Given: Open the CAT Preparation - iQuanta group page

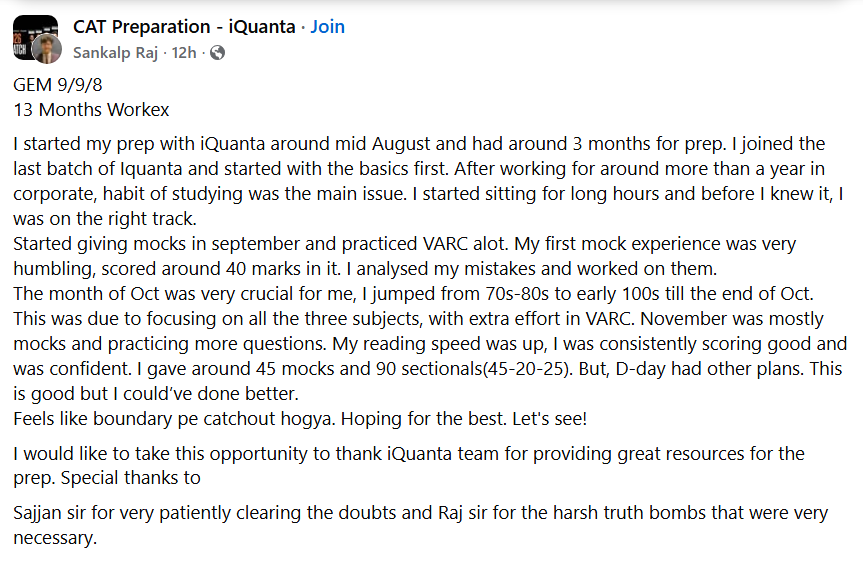Looking at the screenshot, I should (x=185, y=27).
